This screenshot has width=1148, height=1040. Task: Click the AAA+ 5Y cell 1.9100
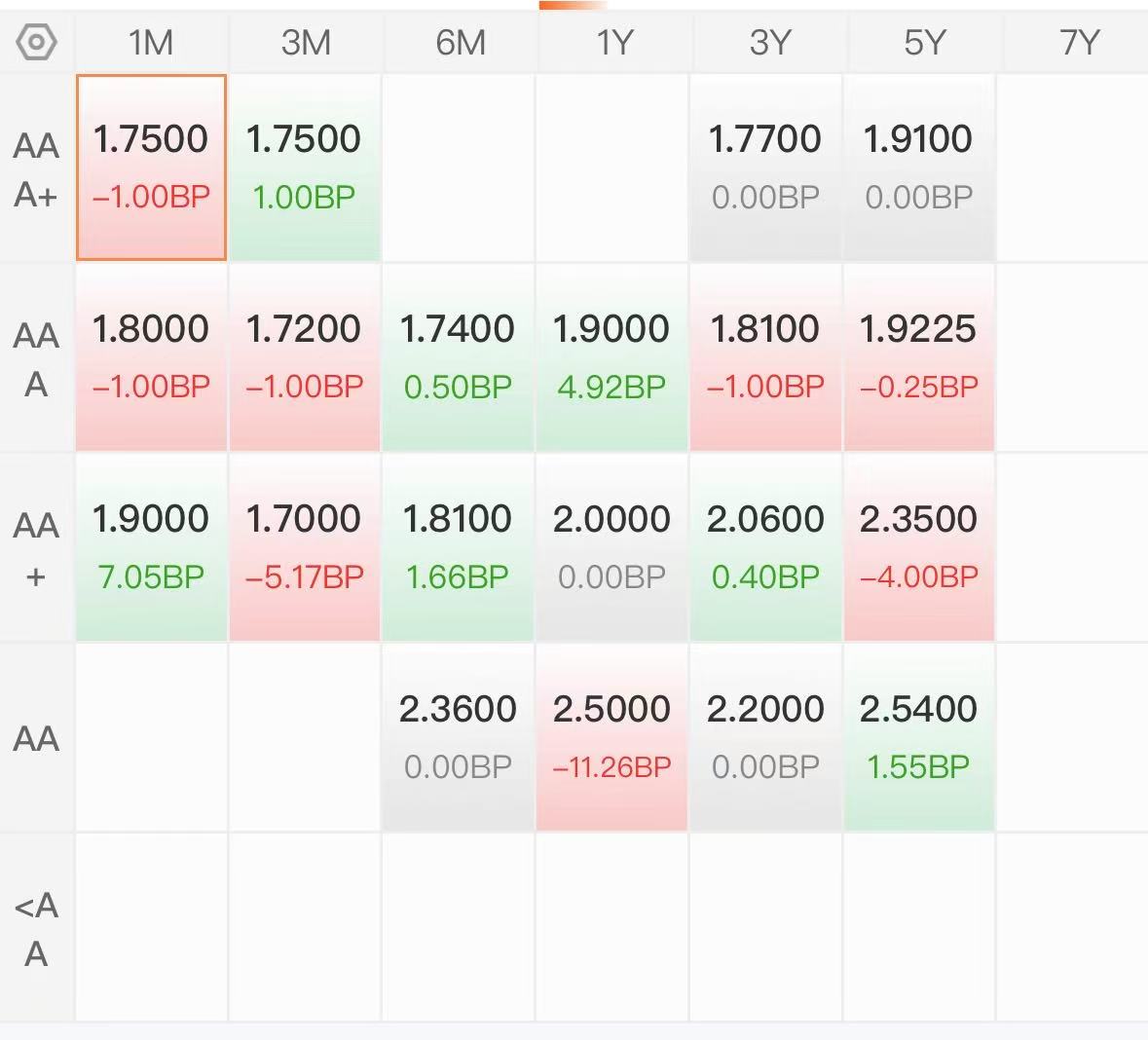[x=918, y=167]
